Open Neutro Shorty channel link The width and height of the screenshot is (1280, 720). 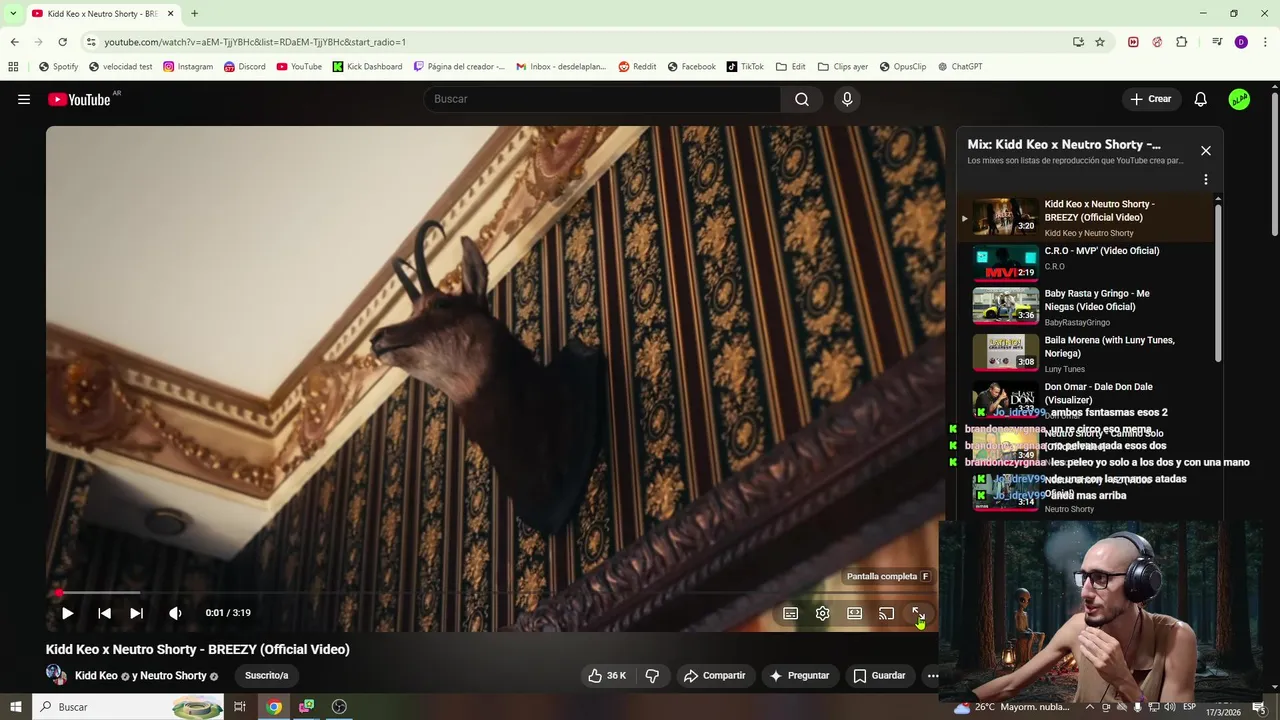pyautogui.click(x=173, y=676)
